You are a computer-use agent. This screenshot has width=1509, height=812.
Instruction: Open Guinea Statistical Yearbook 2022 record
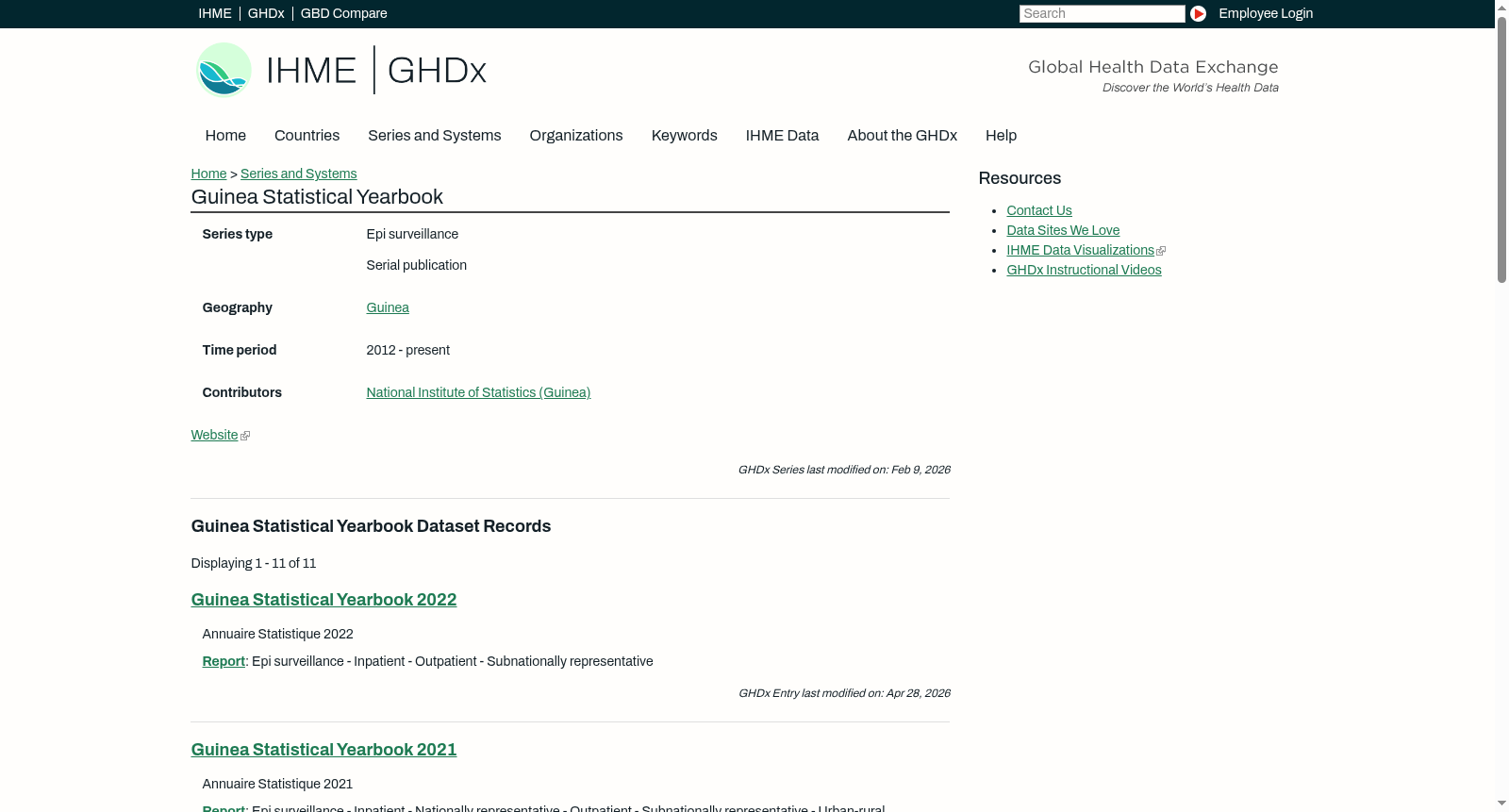pyautogui.click(x=323, y=600)
